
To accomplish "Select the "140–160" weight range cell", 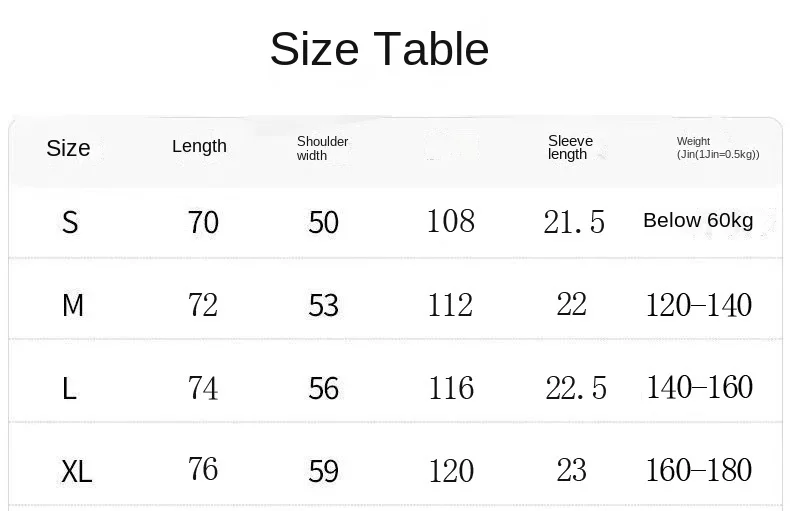I will (699, 387).
